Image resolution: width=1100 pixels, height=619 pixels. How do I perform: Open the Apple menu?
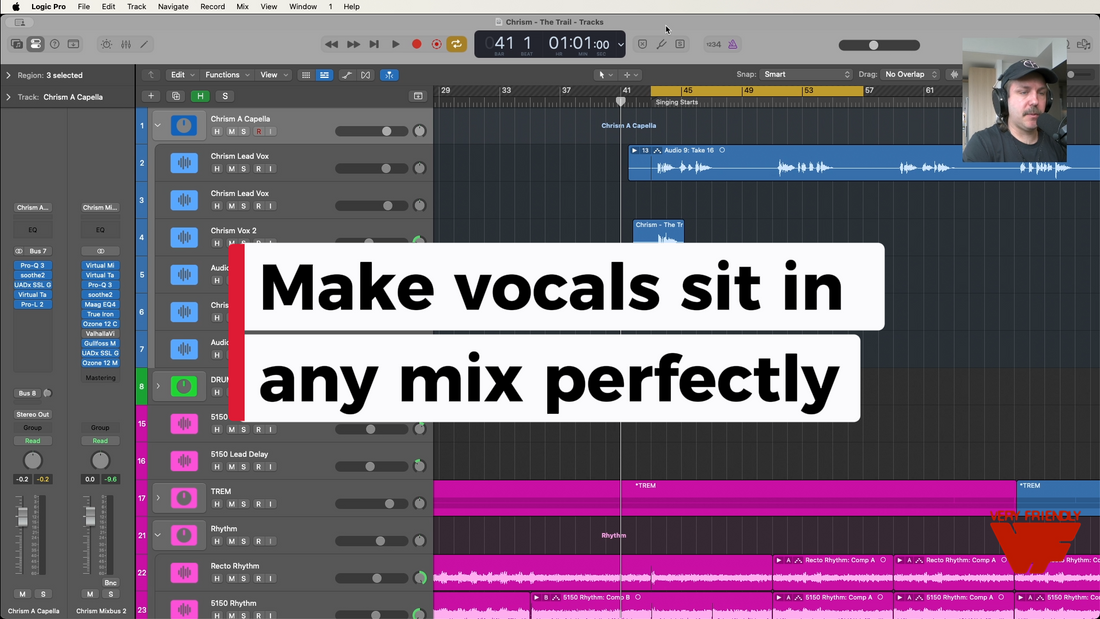tap(15, 6)
